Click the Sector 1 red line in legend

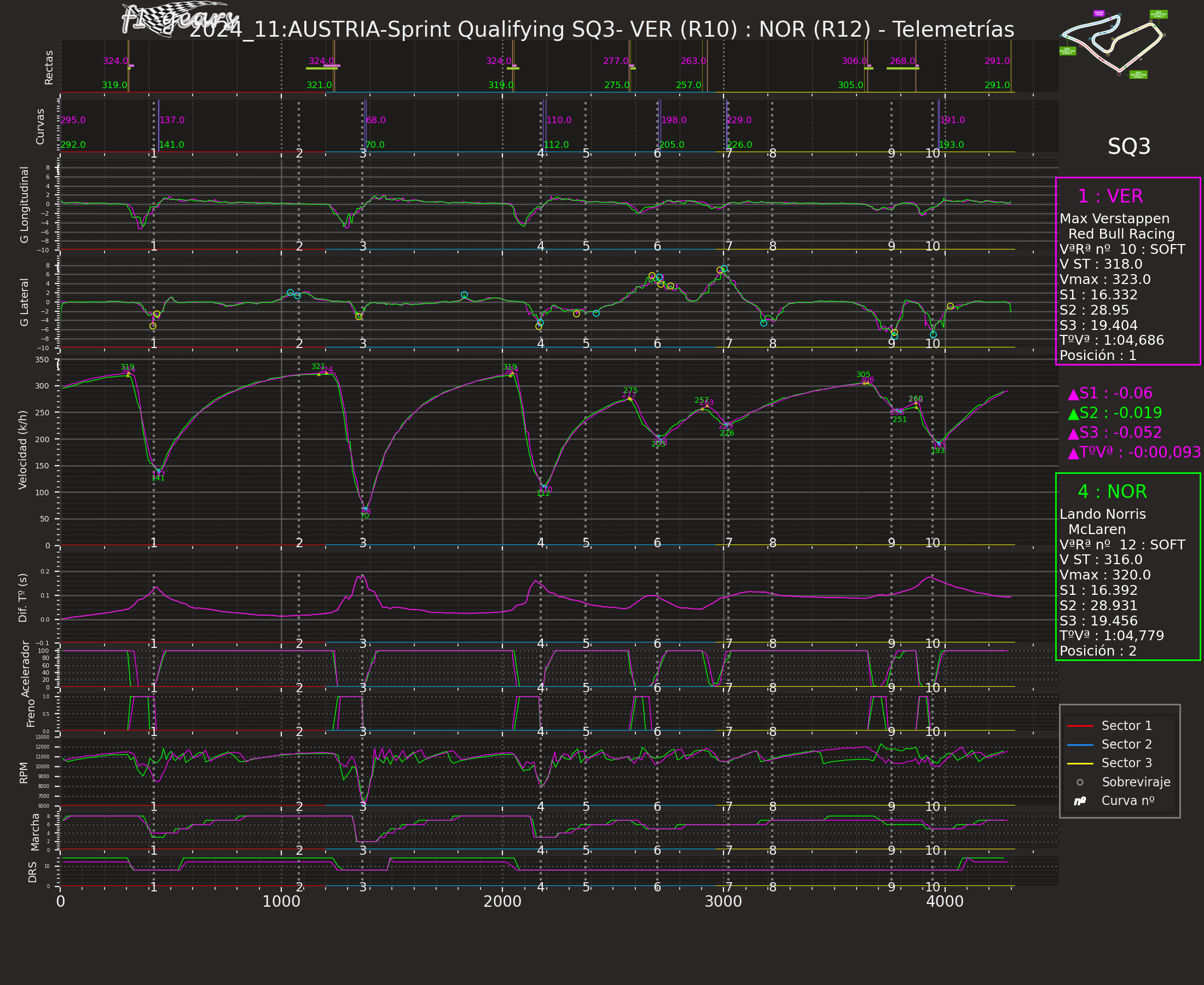coord(1080,726)
